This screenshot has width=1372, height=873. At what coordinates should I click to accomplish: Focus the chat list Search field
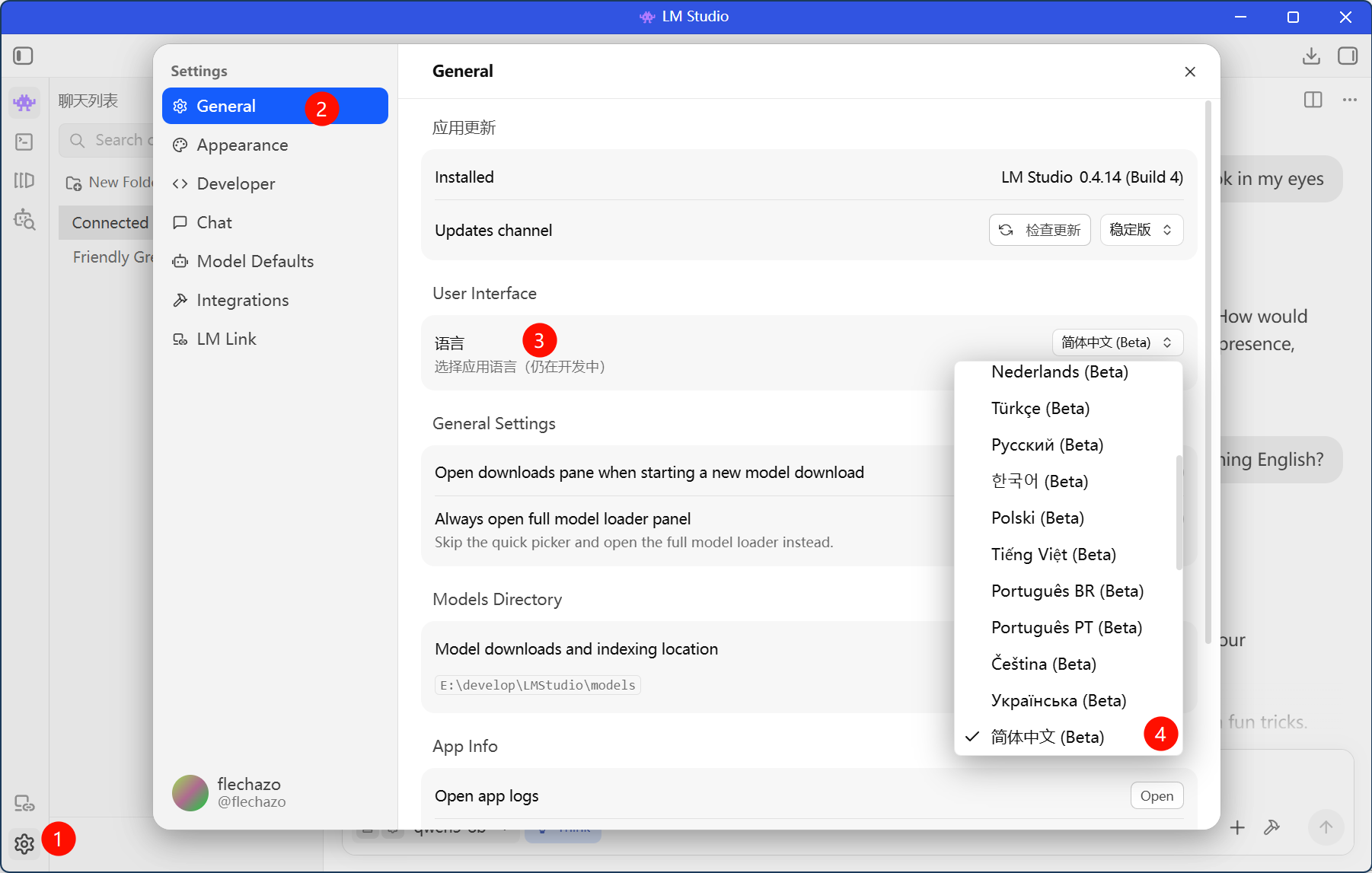[x=107, y=140]
